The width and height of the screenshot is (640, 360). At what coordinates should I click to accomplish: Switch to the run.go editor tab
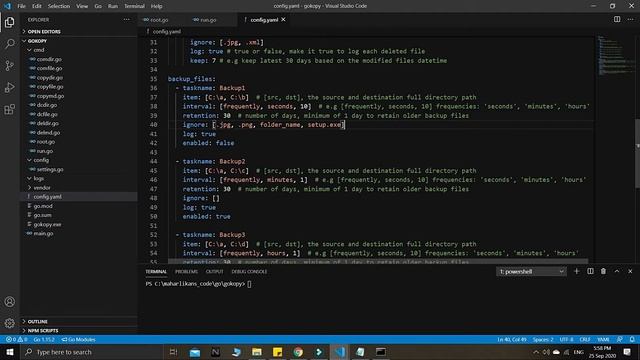coord(208,20)
